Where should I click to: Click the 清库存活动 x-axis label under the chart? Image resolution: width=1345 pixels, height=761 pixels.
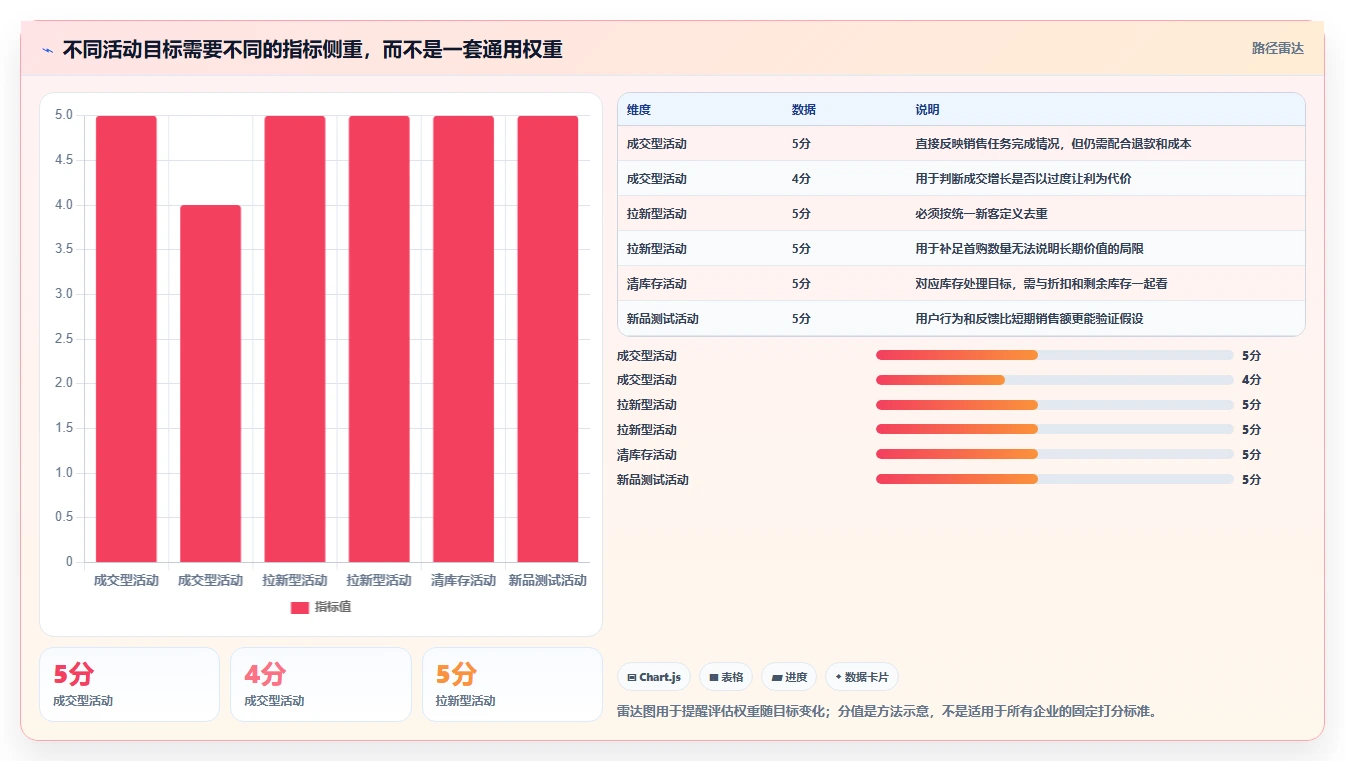pyautogui.click(x=463, y=580)
